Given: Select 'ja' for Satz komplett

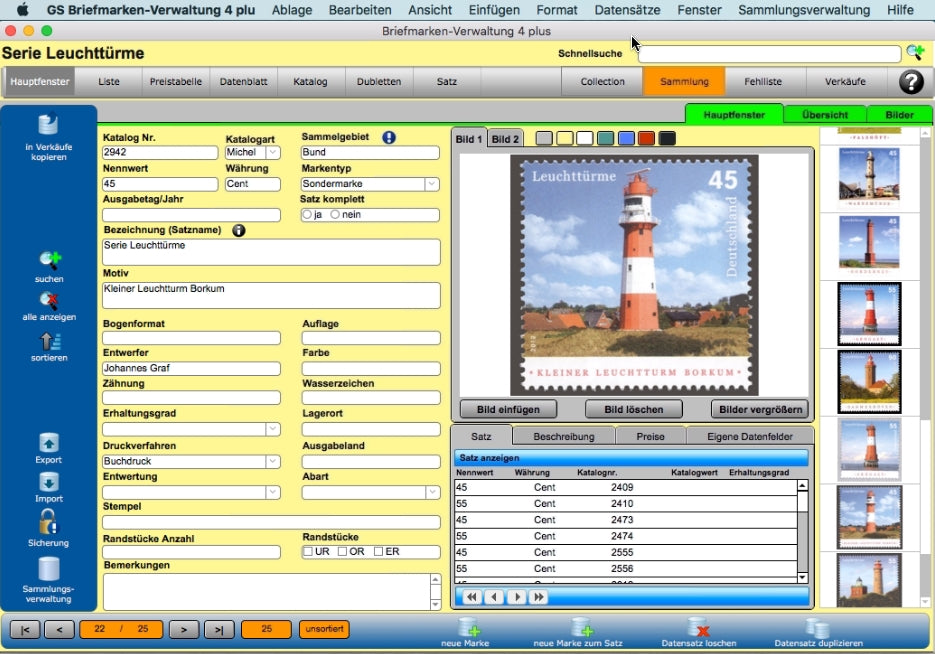Looking at the screenshot, I should pos(307,215).
